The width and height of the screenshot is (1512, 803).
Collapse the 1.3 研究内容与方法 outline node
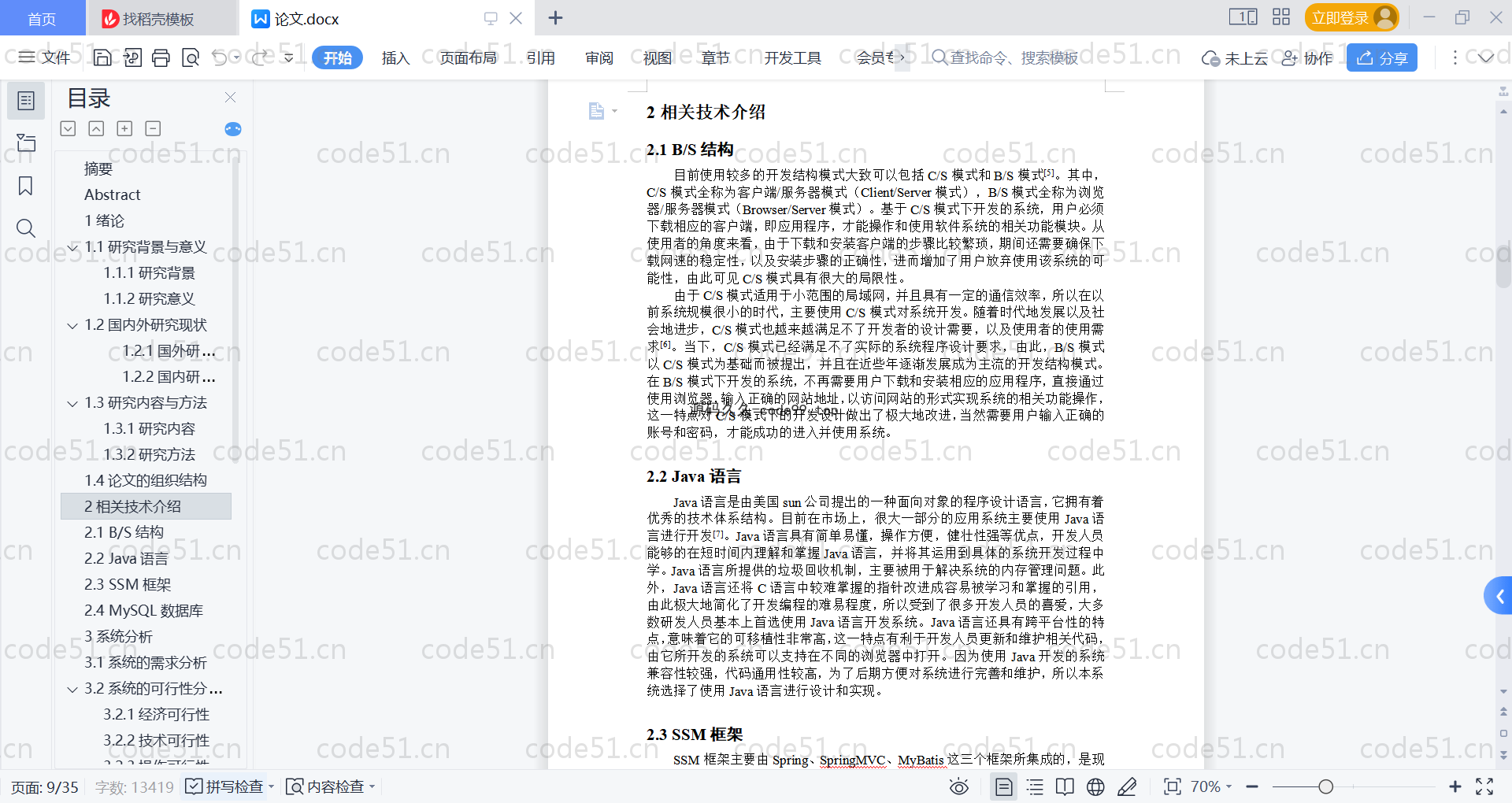72,404
